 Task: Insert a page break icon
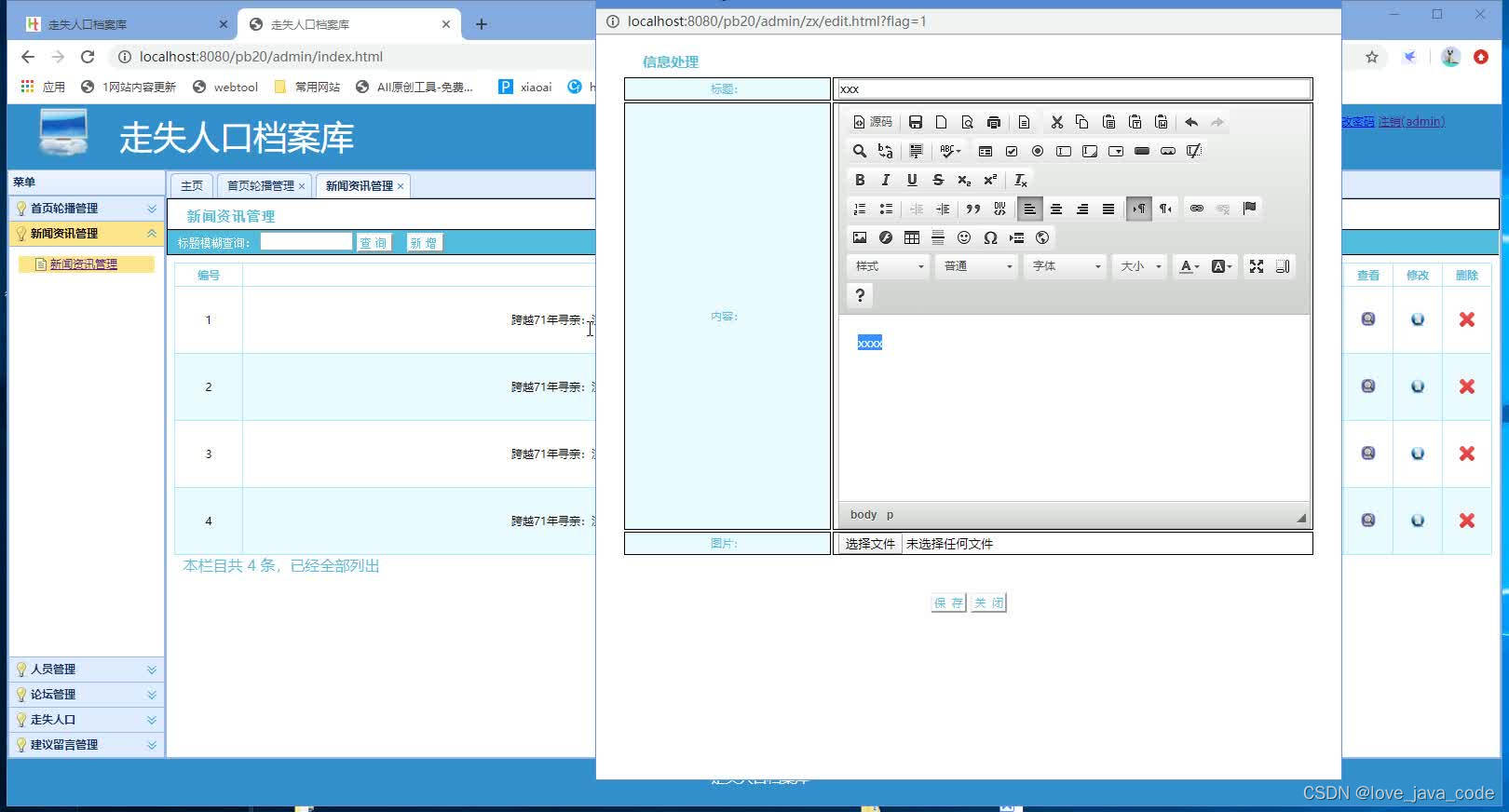[x=1016, y=237]
